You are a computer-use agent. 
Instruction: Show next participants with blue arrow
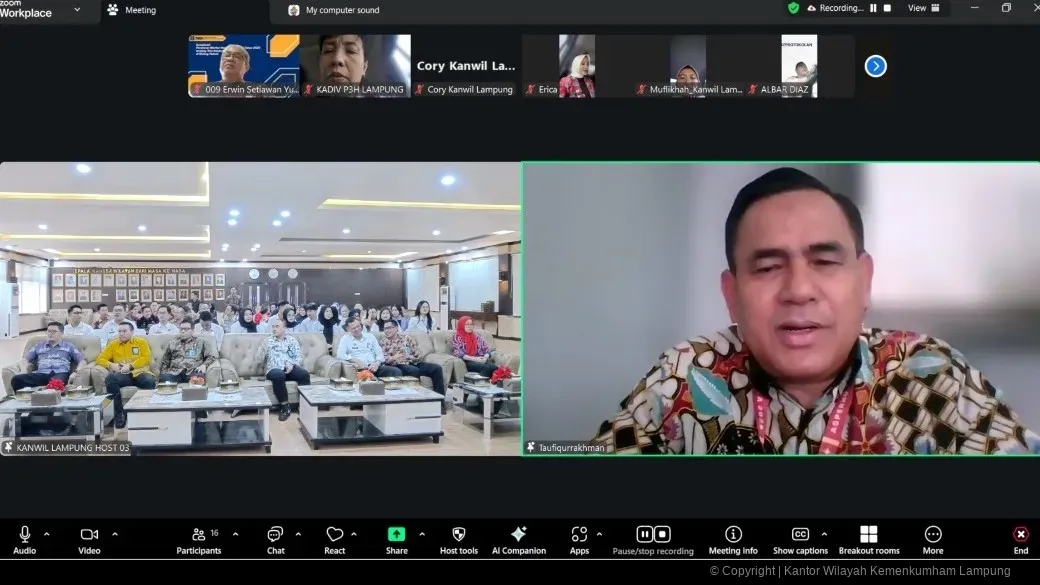(875, 66)
